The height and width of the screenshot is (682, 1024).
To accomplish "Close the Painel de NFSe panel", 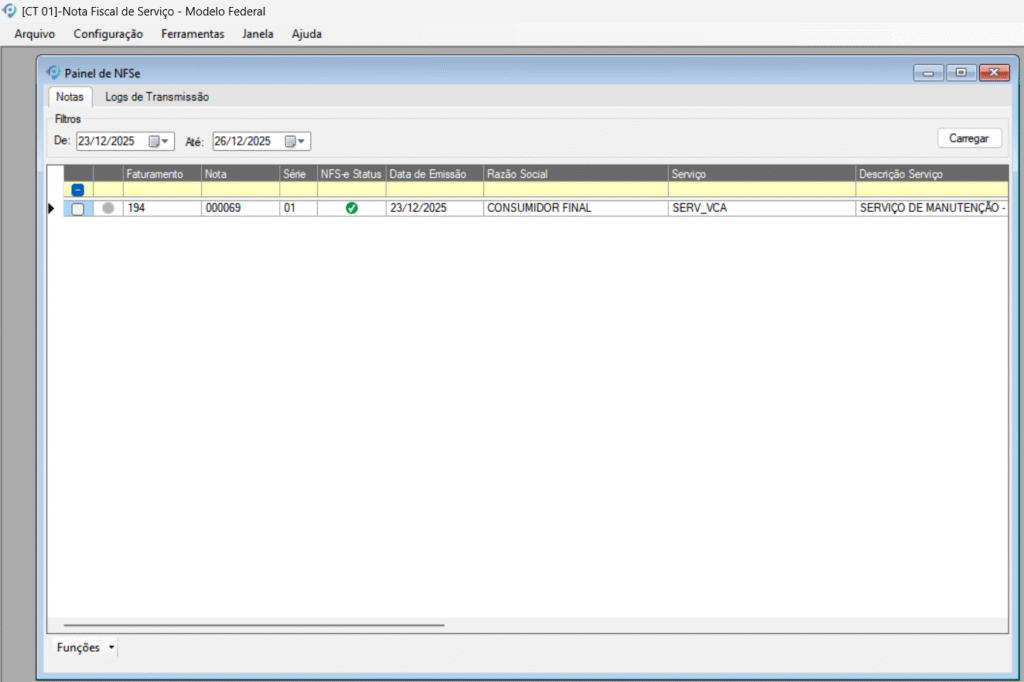I will [993, 73].
